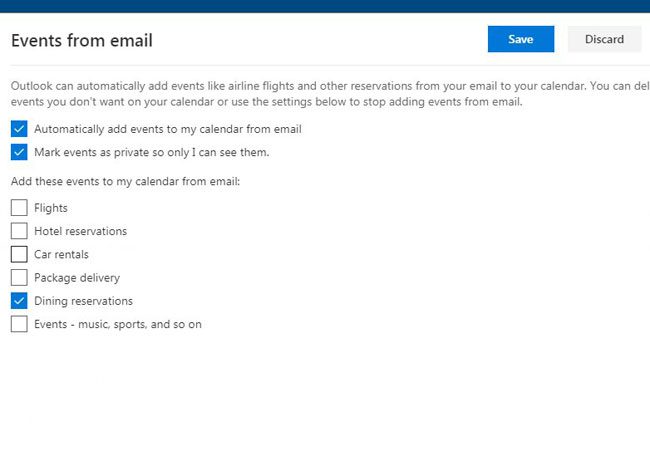The width and height of the screenshot is (650, 451).
Task: Tick the Events music, sports checkbox box
Action: click(19, 324)
